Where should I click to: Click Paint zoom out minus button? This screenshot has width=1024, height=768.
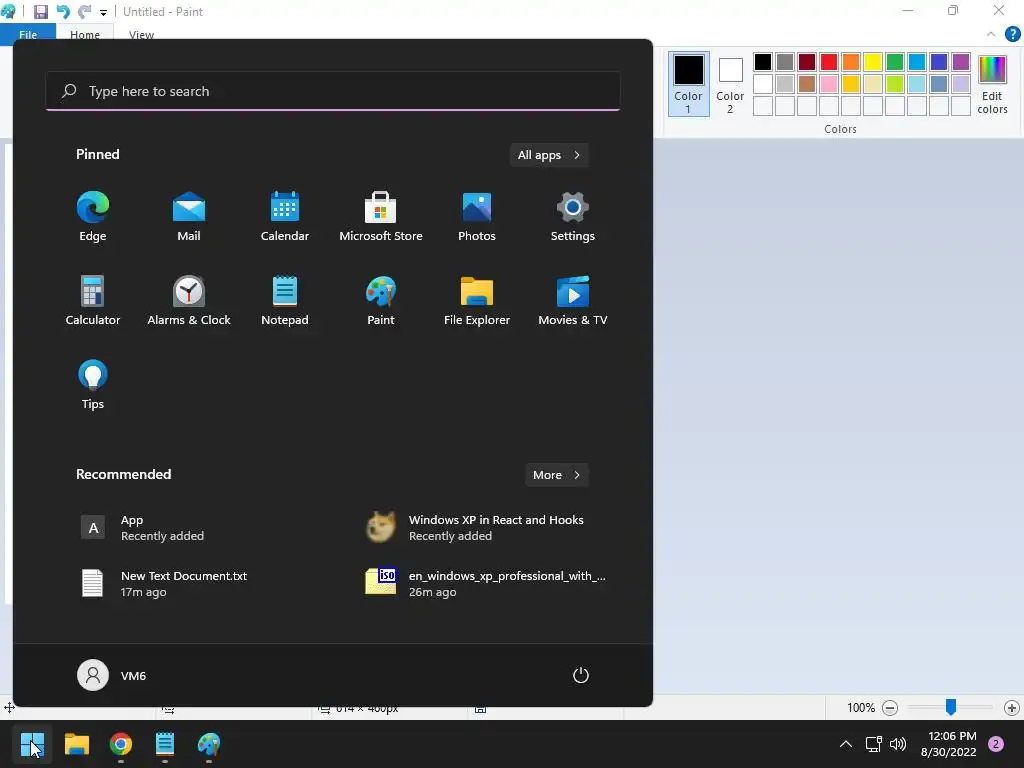(x=889, y=707)
